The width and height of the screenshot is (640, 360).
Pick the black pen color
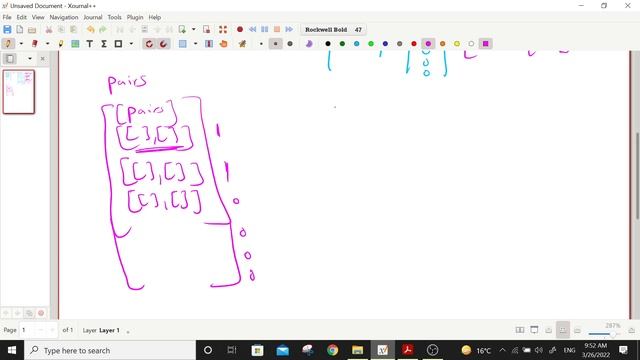tap(328, 44)
